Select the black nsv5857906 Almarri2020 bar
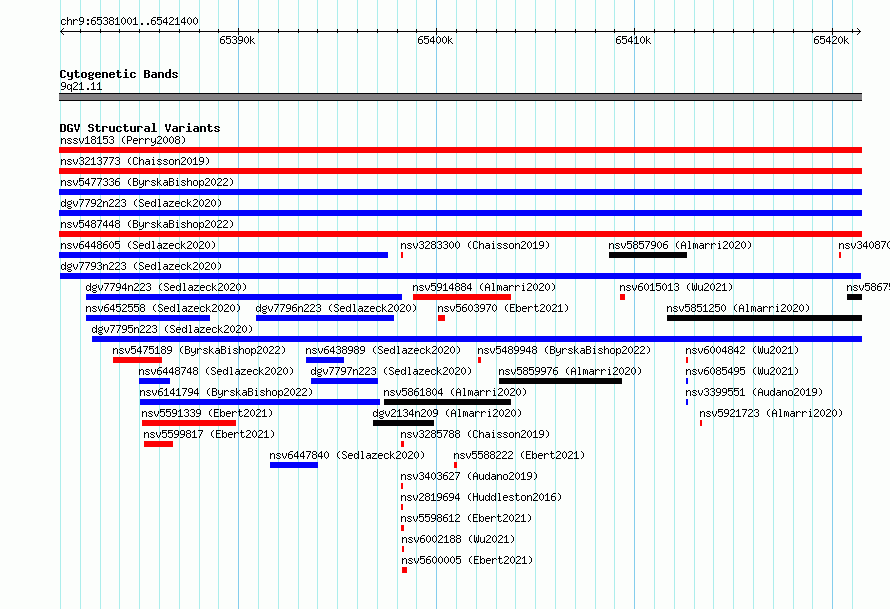The height and width of the screenshot is (609, 890). coord(648,255)
